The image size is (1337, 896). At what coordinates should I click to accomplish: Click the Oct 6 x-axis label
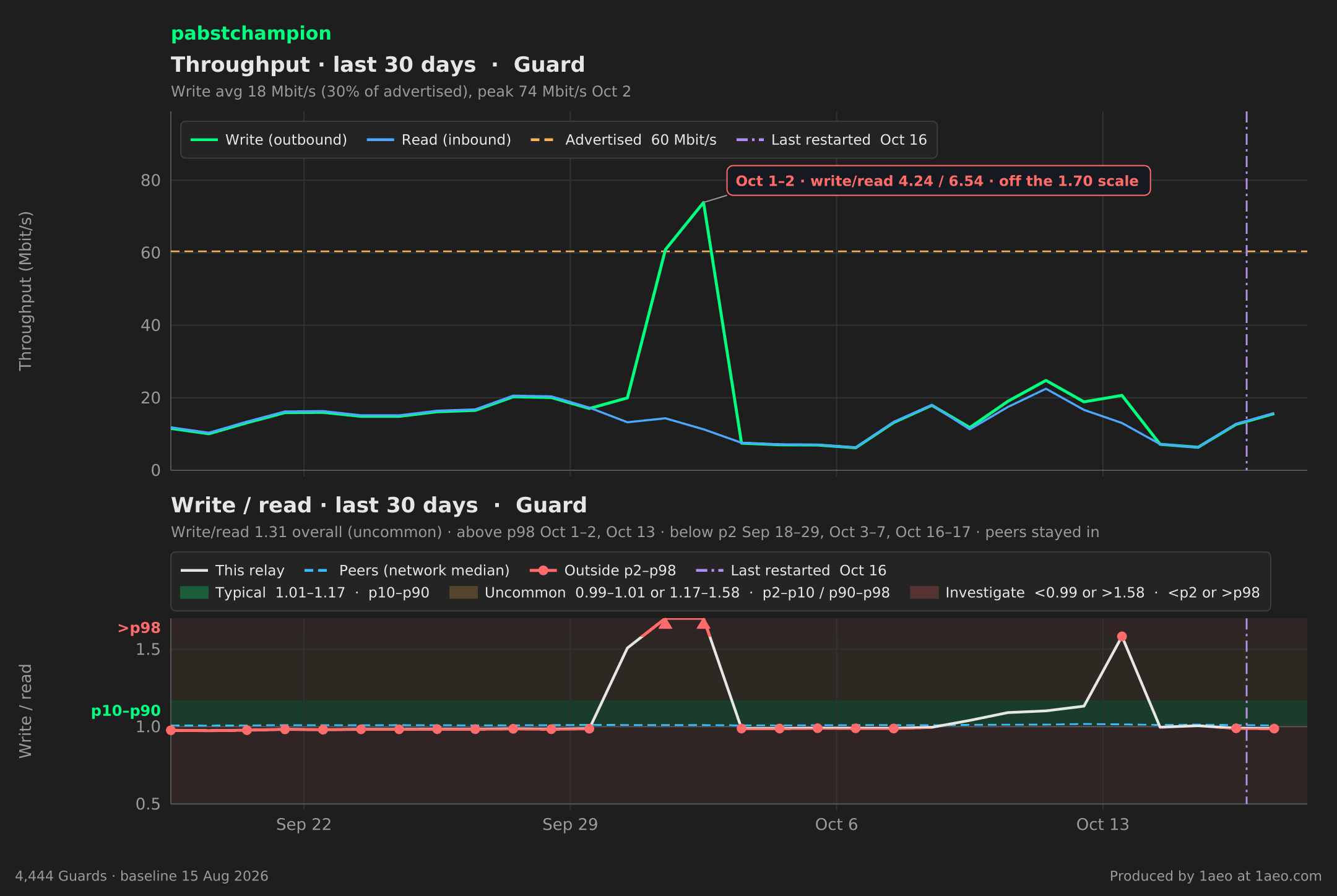point(836,825)
